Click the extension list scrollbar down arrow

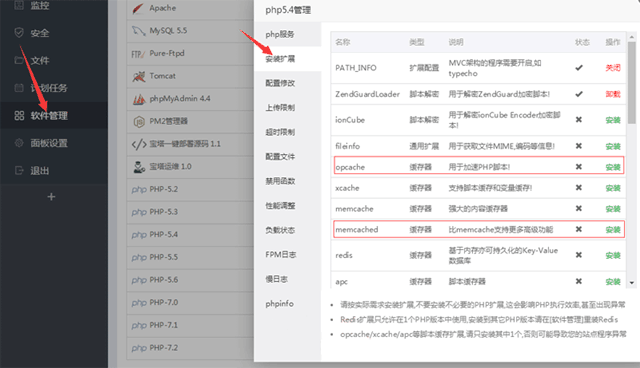click(632, 283)
